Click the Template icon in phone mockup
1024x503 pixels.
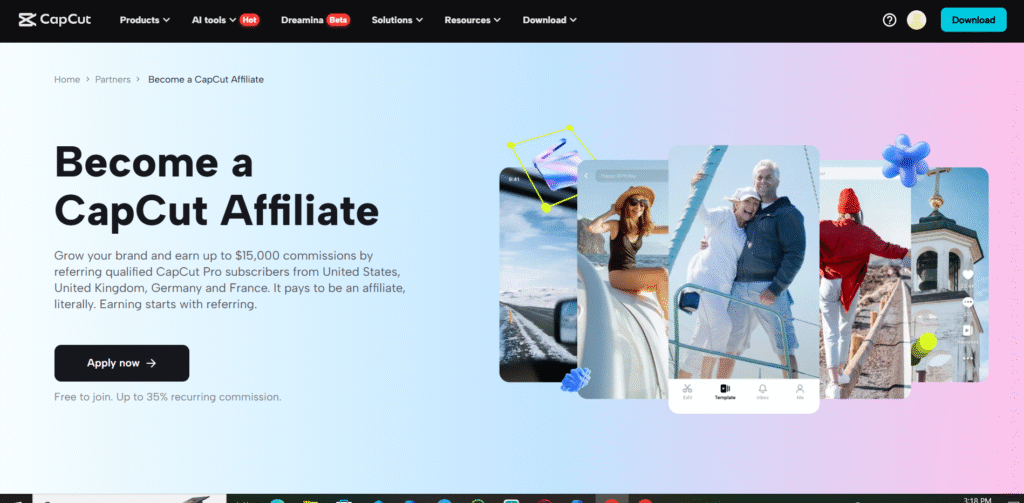pyautogui.click(x=725, y=392)
